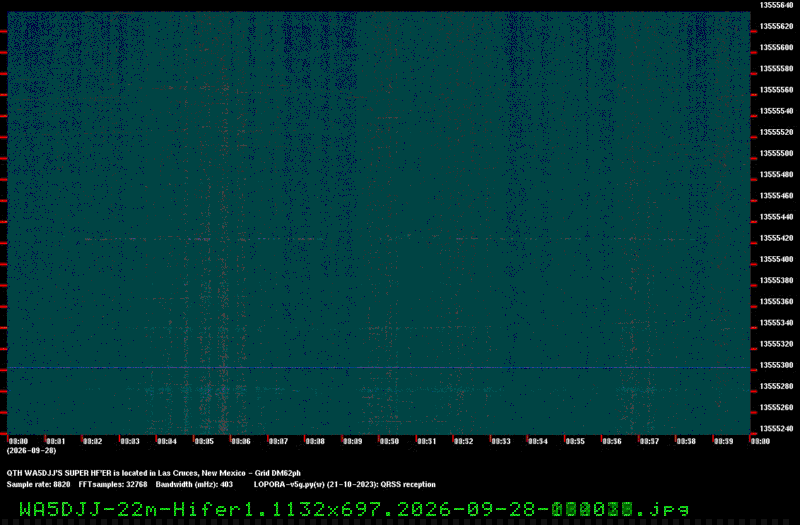800x525 pixels.
Task: Click the 13555640 frequency label
Action: 777,5
